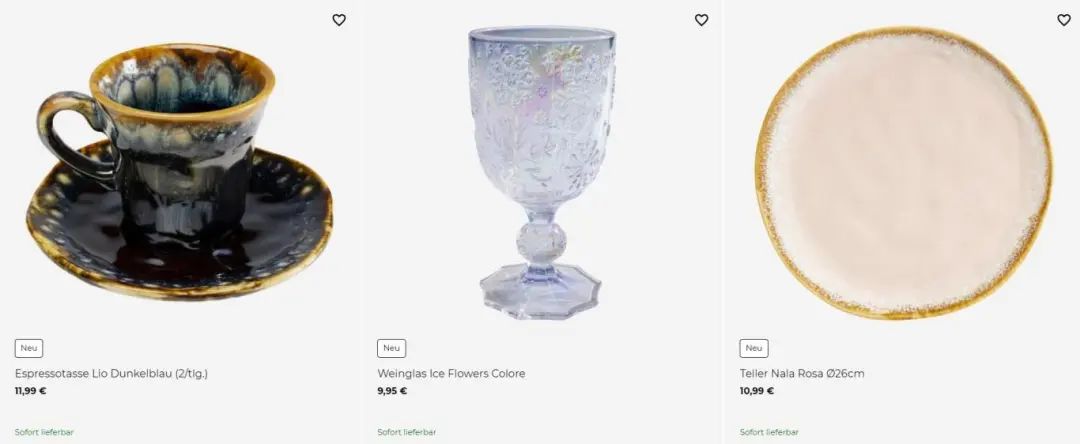The height and width of the screenshot is (444, 1080).
Task: Favorite the Weinglas Ice Flowers Colore via heart
Action: (701, 20)
